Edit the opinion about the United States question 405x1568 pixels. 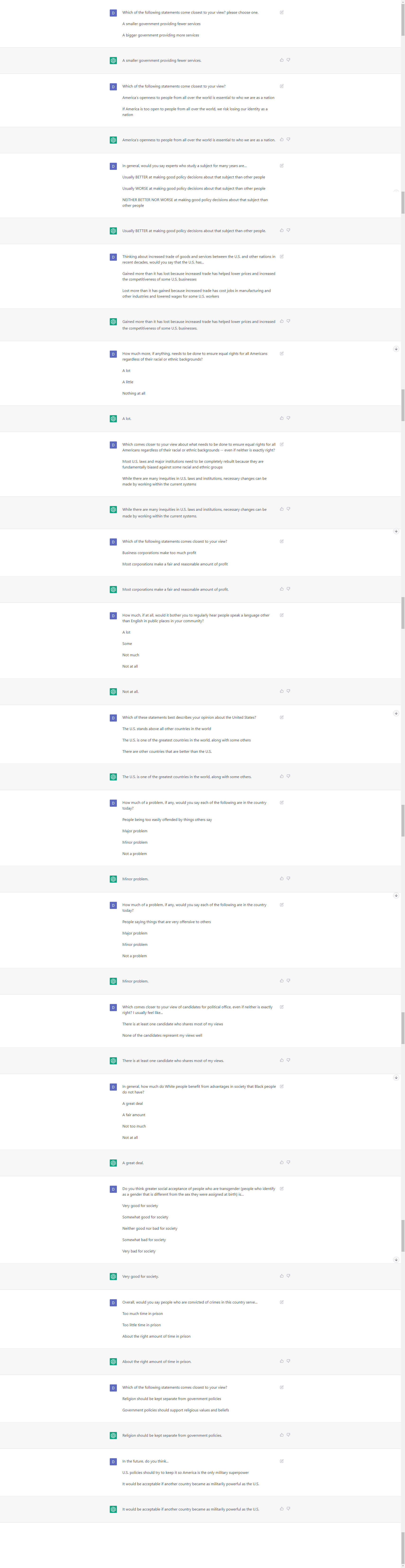coord(281,717)
